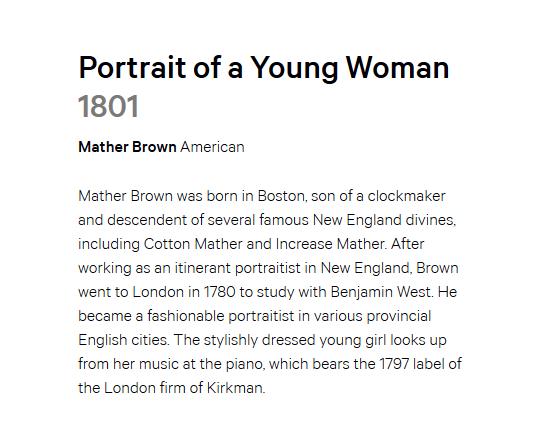Click the word American after the artist name
The height and width of the screenshot is (426, 548).
tap(212, 147)
